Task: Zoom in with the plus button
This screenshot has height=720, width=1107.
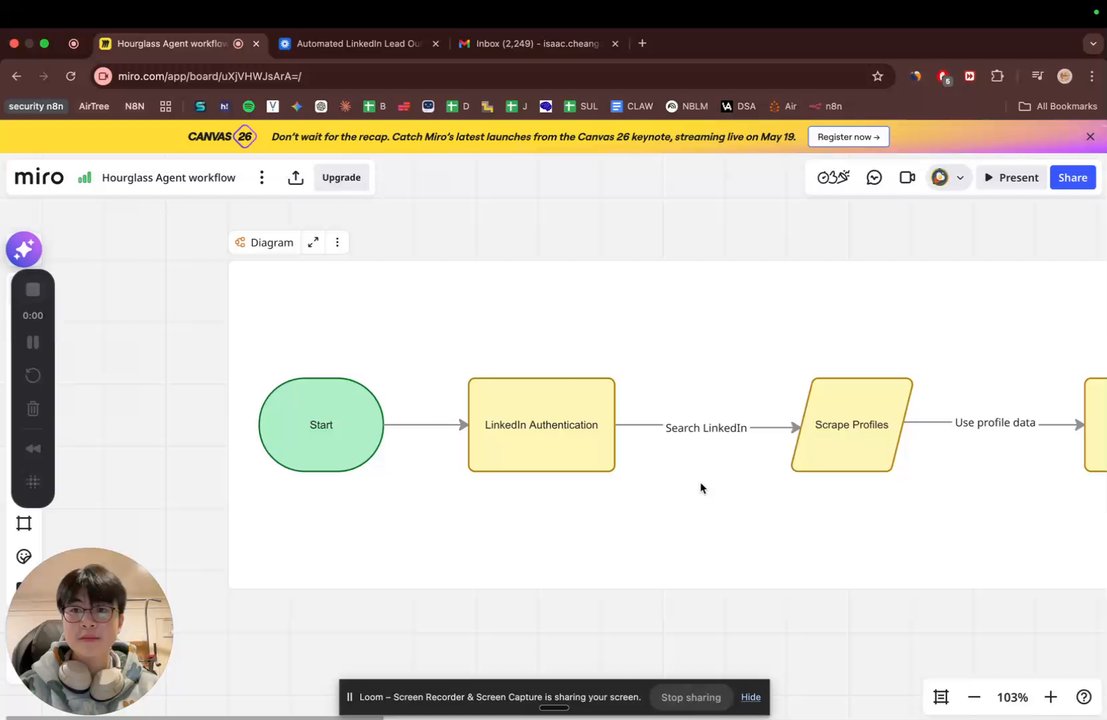Action: click(x=1051, y=697)
